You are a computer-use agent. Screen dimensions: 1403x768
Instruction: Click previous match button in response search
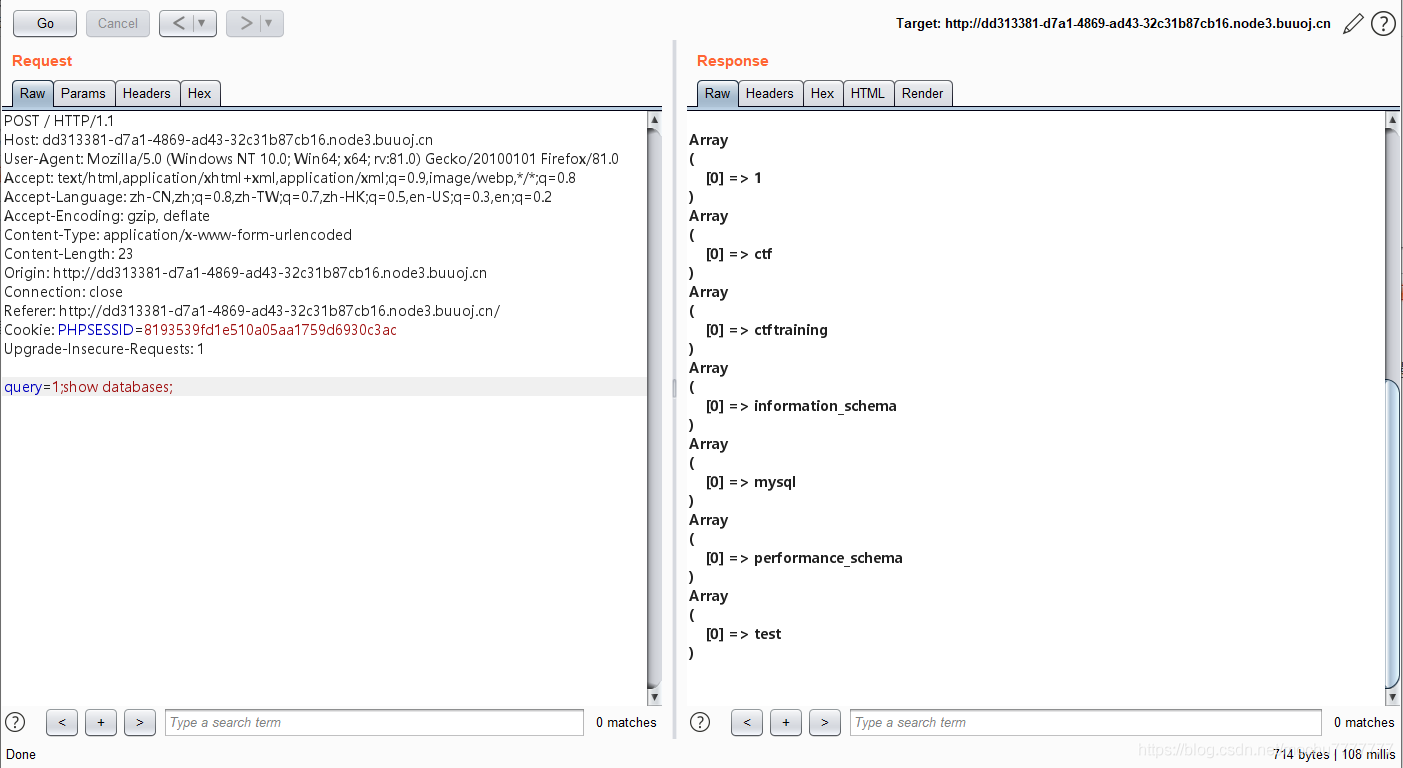click(747, 722)
